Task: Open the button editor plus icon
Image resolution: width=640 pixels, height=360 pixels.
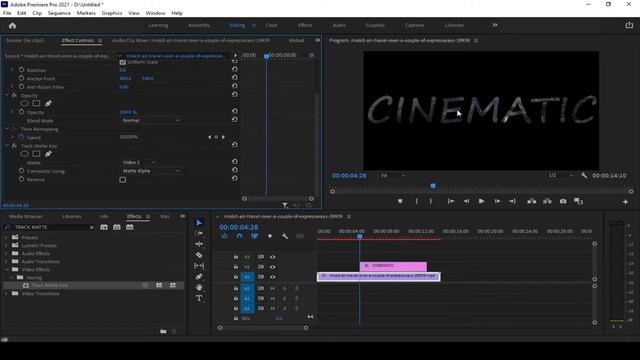Action: pyautogui.click(x=625, y=202)
